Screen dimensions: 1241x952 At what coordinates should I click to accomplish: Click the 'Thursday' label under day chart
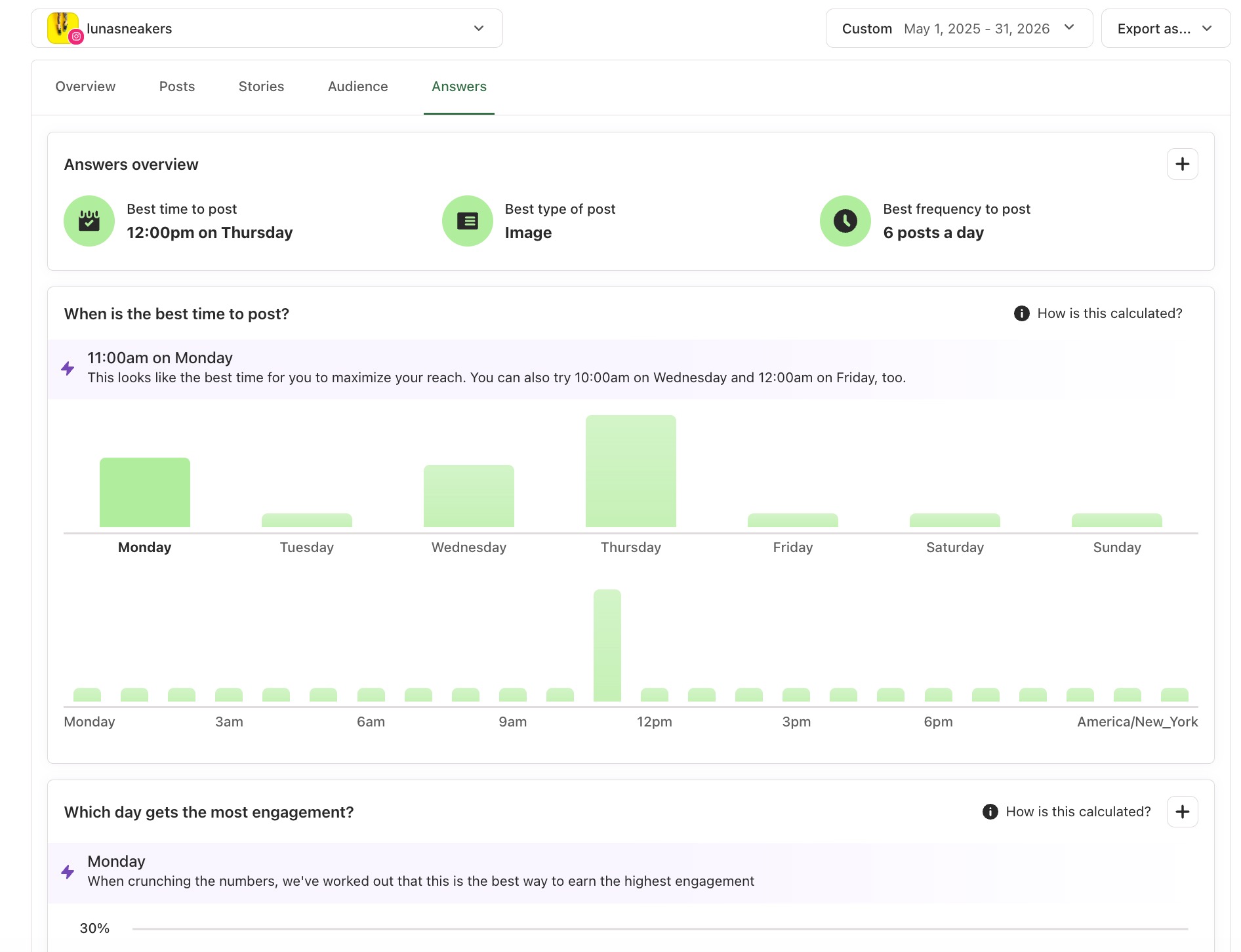click(x=631, y=547)
